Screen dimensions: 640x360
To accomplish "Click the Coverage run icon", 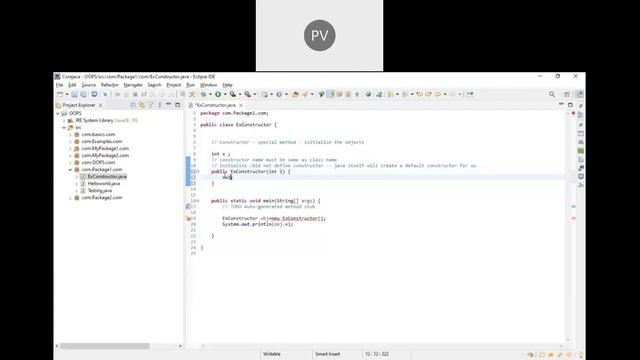I will point(233,94).
